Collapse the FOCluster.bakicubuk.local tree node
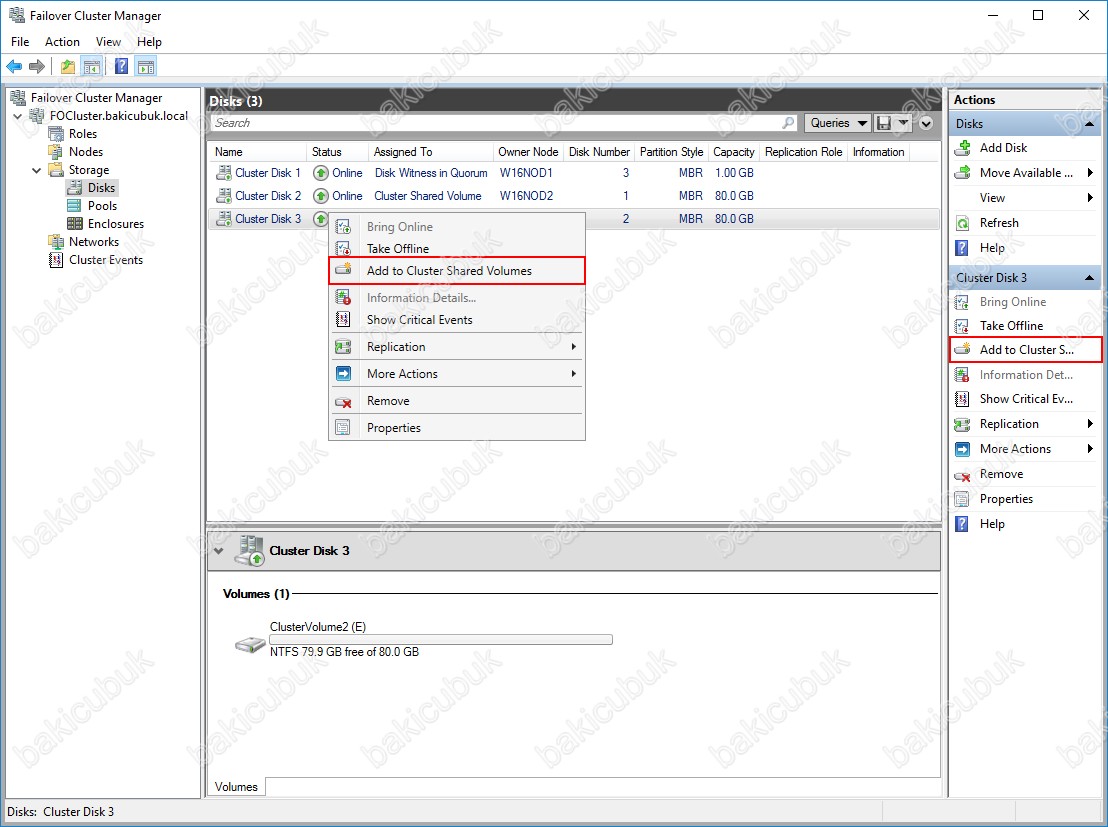Screen dimensions: 1108x827 [x=18, y=116]
